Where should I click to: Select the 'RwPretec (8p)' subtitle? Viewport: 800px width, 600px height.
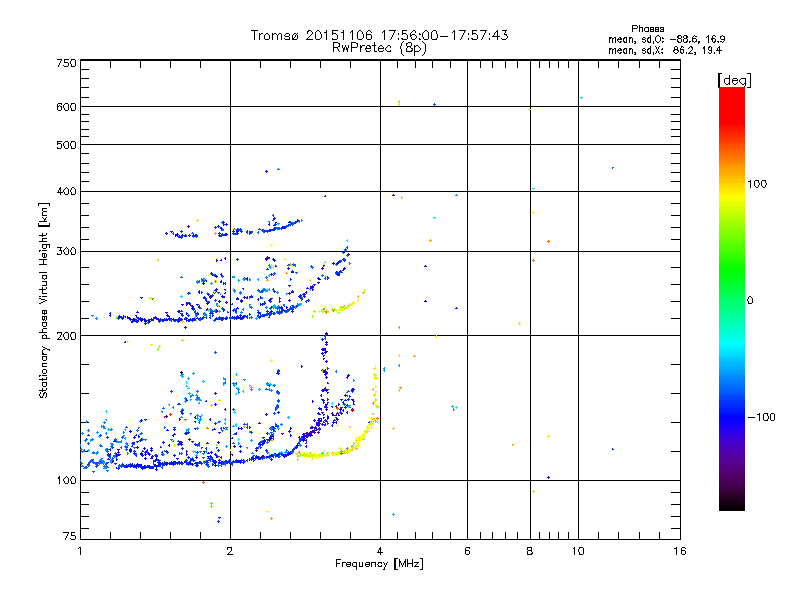(379, 48)
